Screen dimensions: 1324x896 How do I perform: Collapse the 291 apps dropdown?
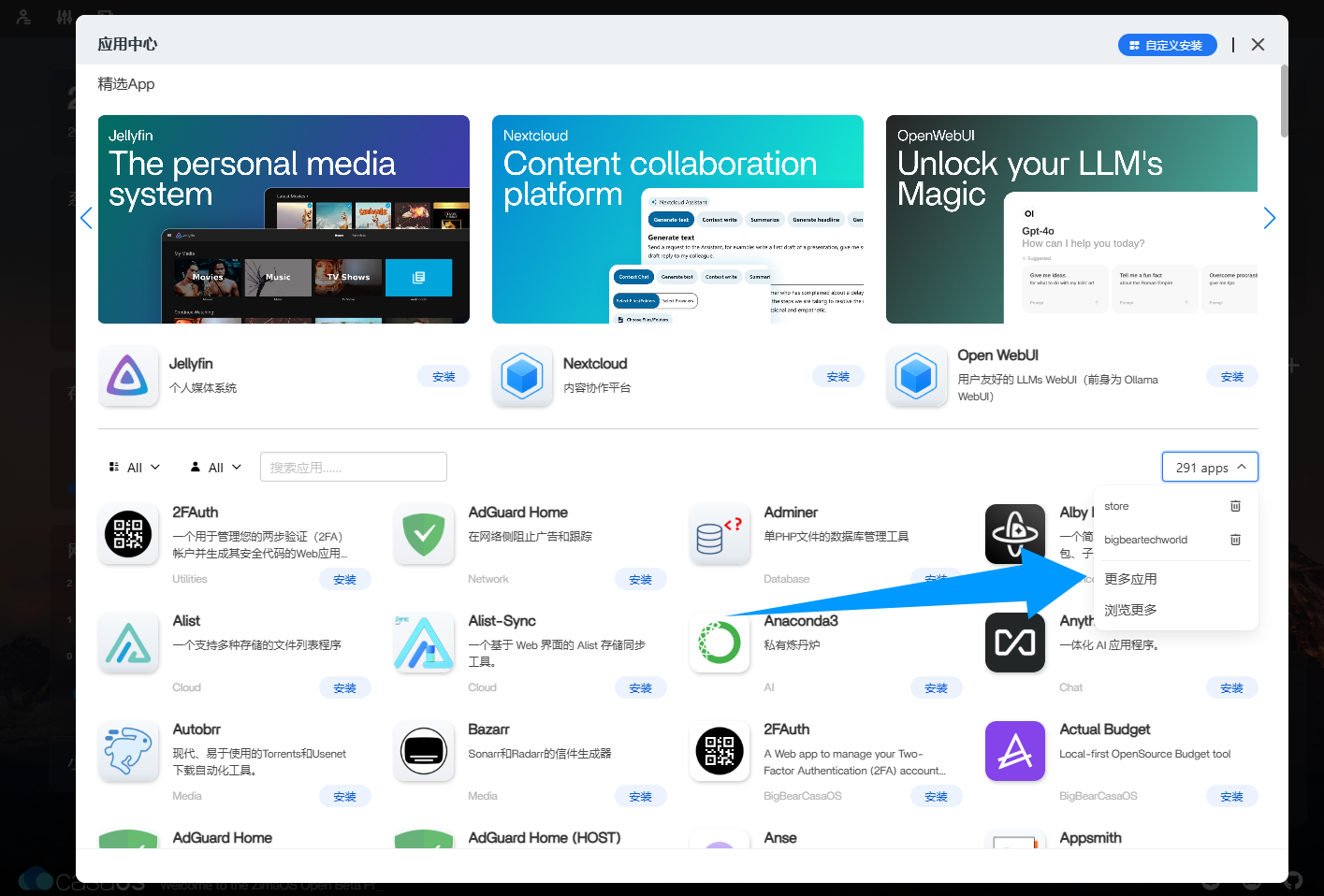[1210, 467]
